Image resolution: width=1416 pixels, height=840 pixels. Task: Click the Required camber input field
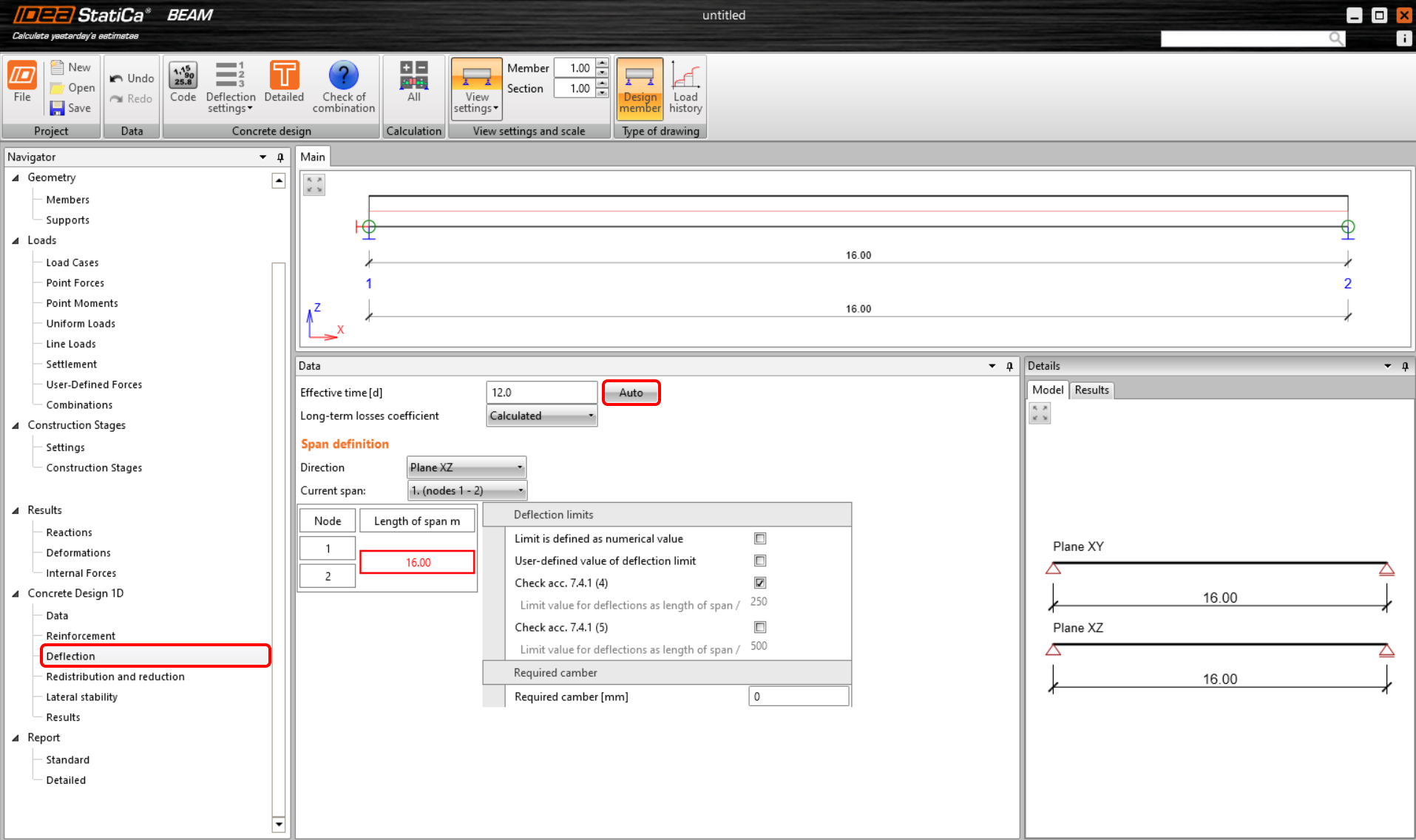[x=798, y=697]
